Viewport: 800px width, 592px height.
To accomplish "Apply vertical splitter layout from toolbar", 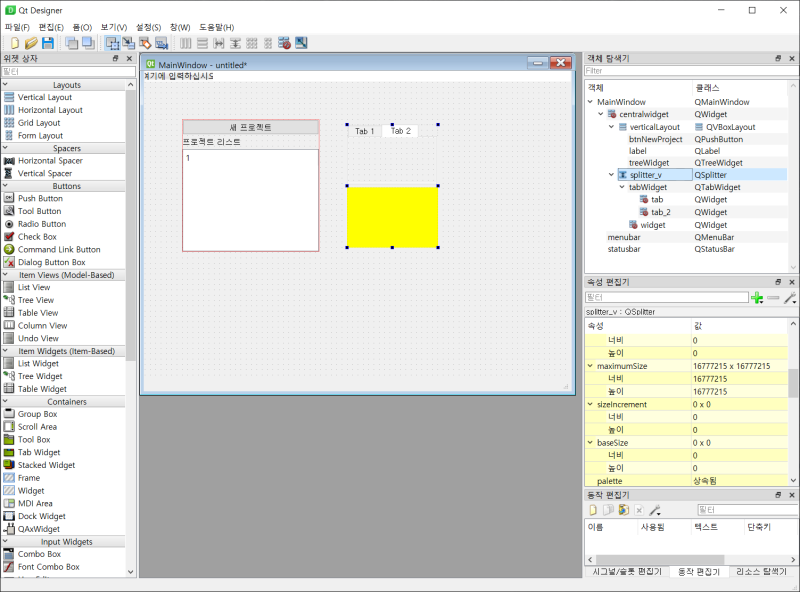I will [x=235, y=43].
